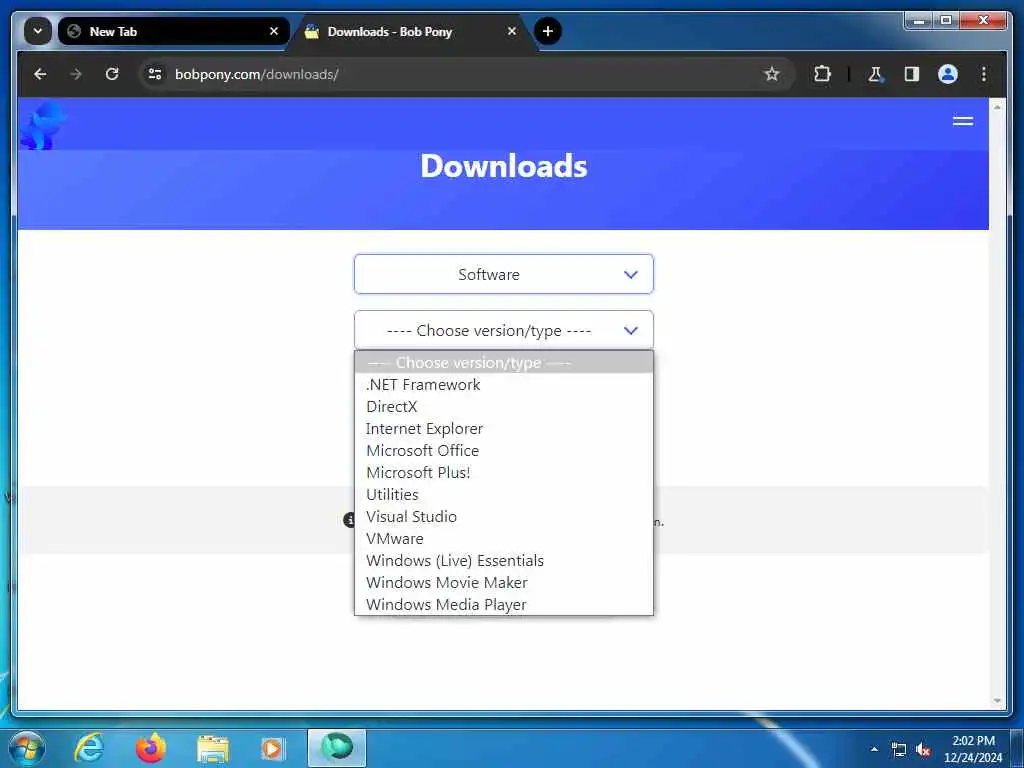View site information icon in address bar
The image size is (1024, 768).
(155, 74)
